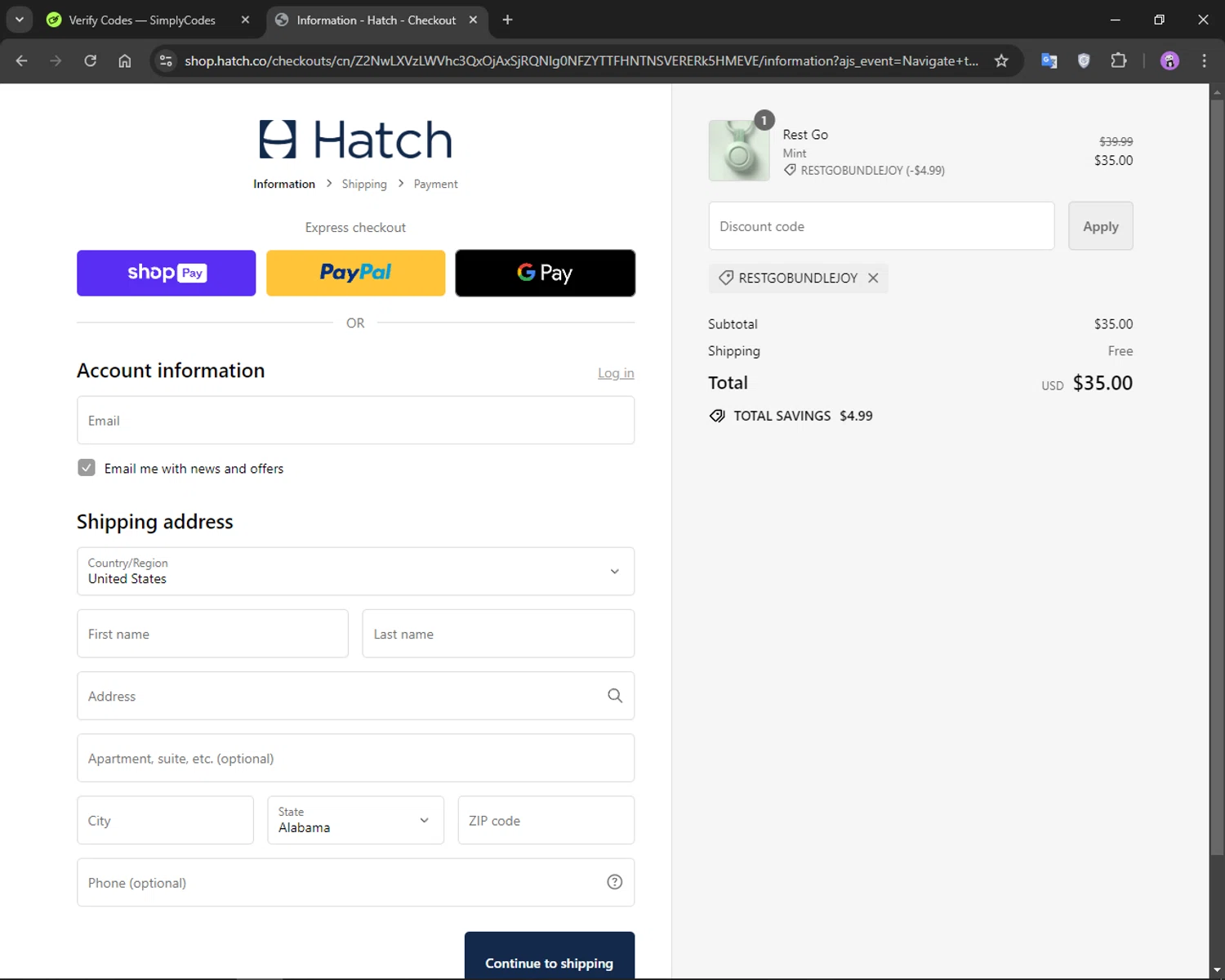Image resolution: width=1225 pixels, height=980 pixels.
Task: Open the Country/Region dropdown
Action: [355, 571]
